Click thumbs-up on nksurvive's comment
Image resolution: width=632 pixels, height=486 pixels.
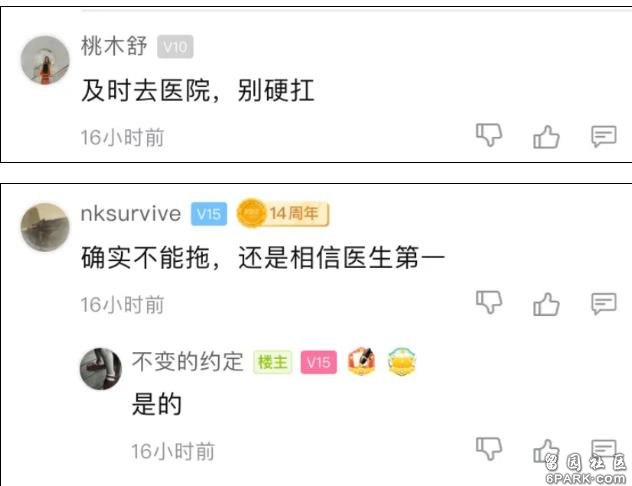546,304
